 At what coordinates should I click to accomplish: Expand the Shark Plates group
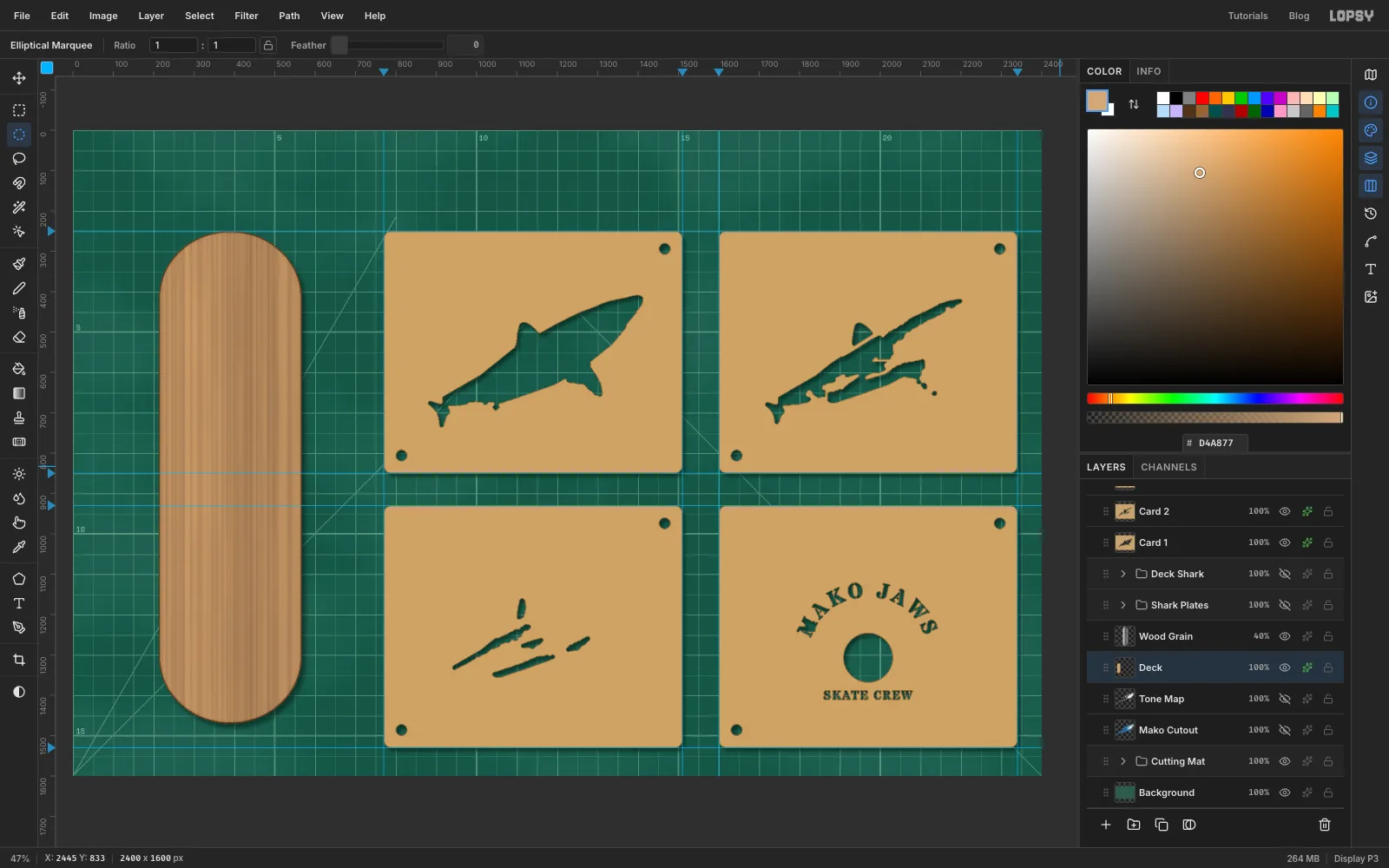pos(1123,605)
